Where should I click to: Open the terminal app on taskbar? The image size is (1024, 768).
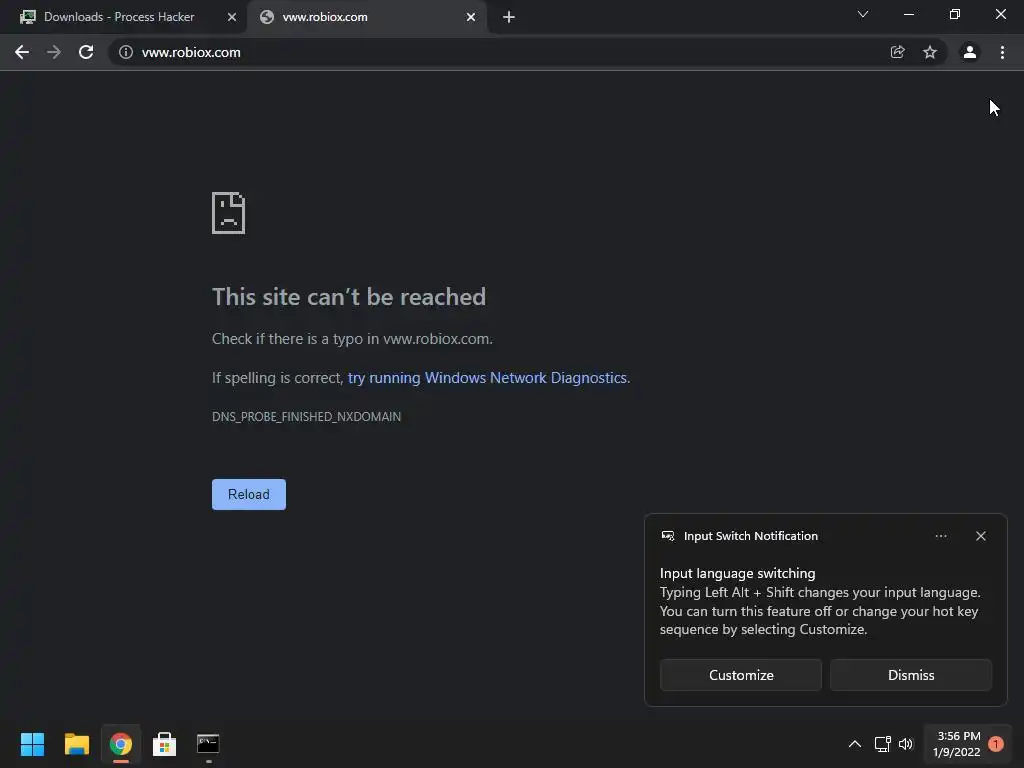[208, 744]
